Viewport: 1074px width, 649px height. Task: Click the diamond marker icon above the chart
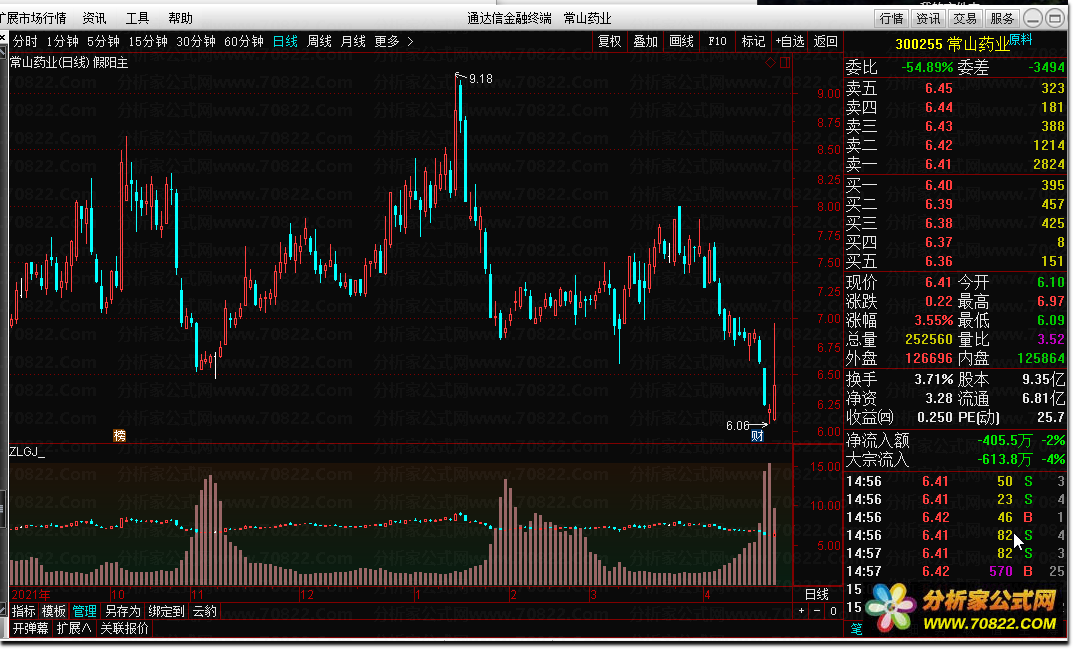tap(771, 62)
